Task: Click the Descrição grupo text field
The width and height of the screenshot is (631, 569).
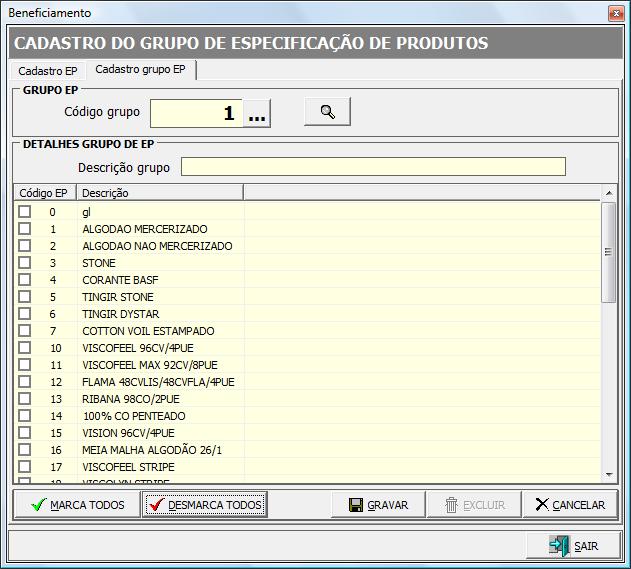Action: pos(373,167)
